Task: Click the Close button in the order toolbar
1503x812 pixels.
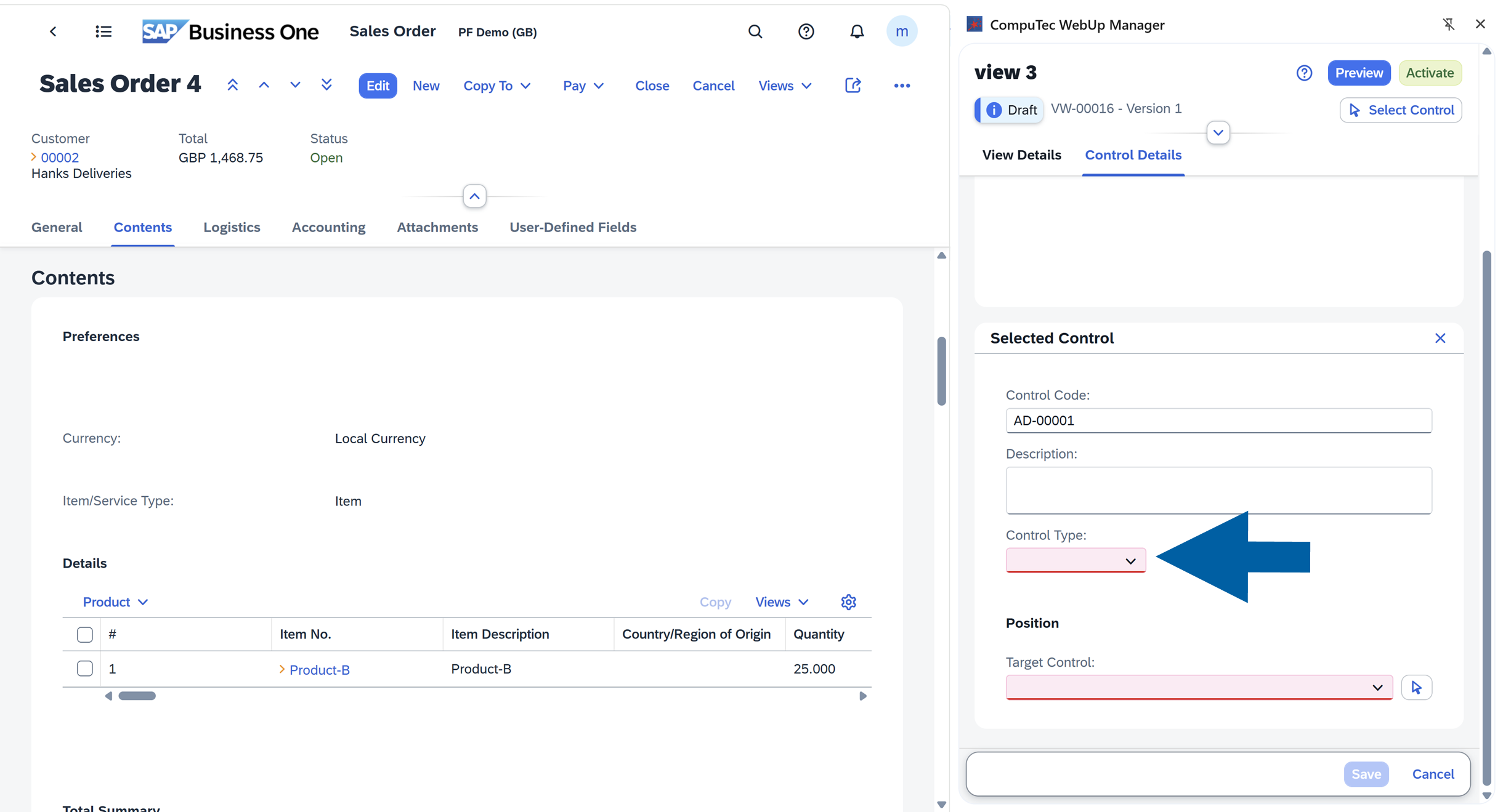Action: 652,86
